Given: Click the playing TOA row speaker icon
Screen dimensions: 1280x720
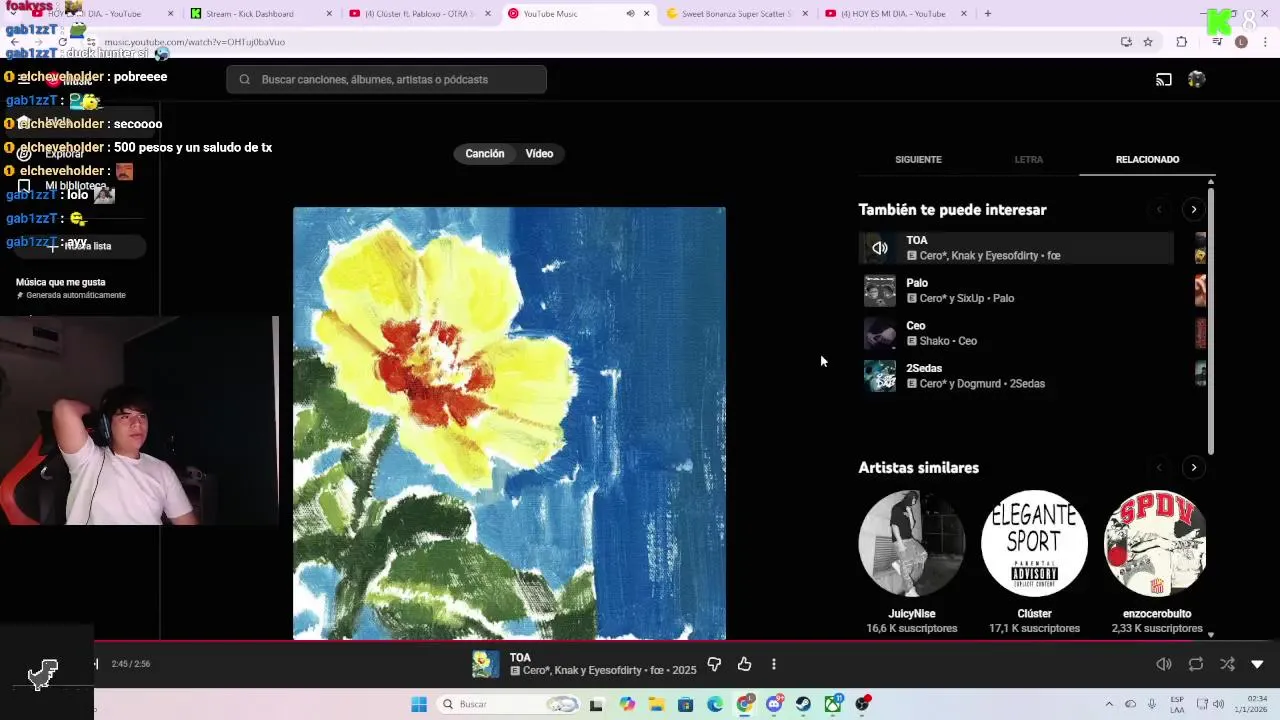Looking at the screenshot, I should click(880, 248).
